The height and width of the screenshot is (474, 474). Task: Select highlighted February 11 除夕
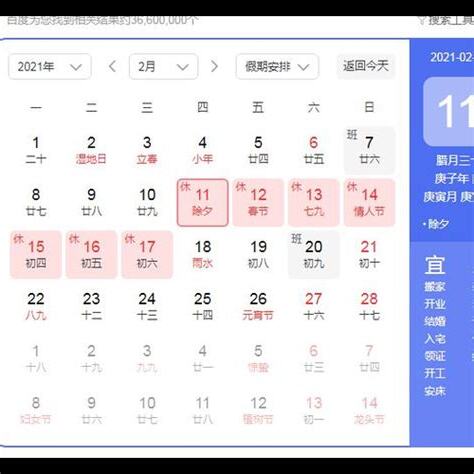click(203, 202)
